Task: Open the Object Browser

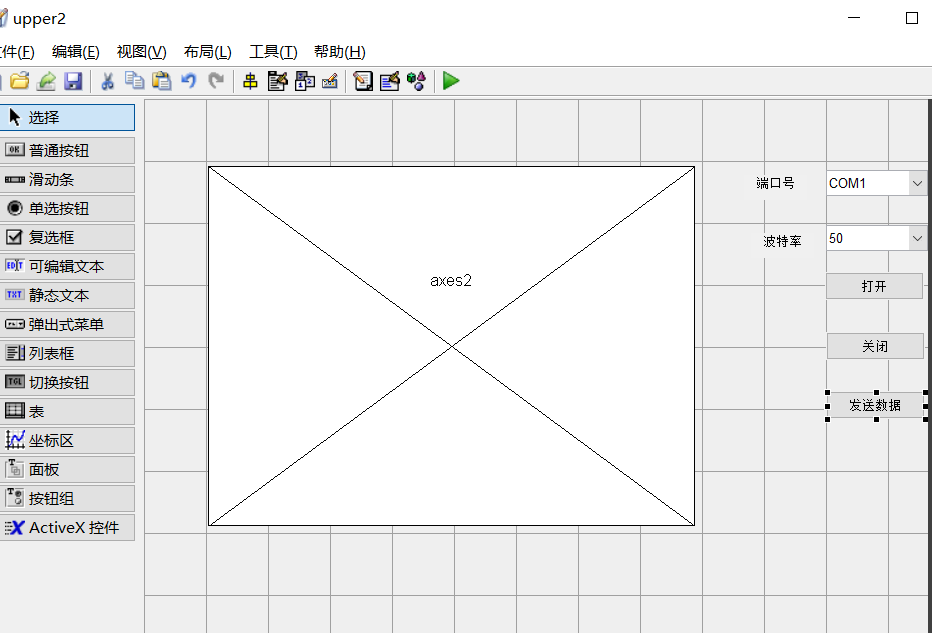Action: [x=416, y=81]
